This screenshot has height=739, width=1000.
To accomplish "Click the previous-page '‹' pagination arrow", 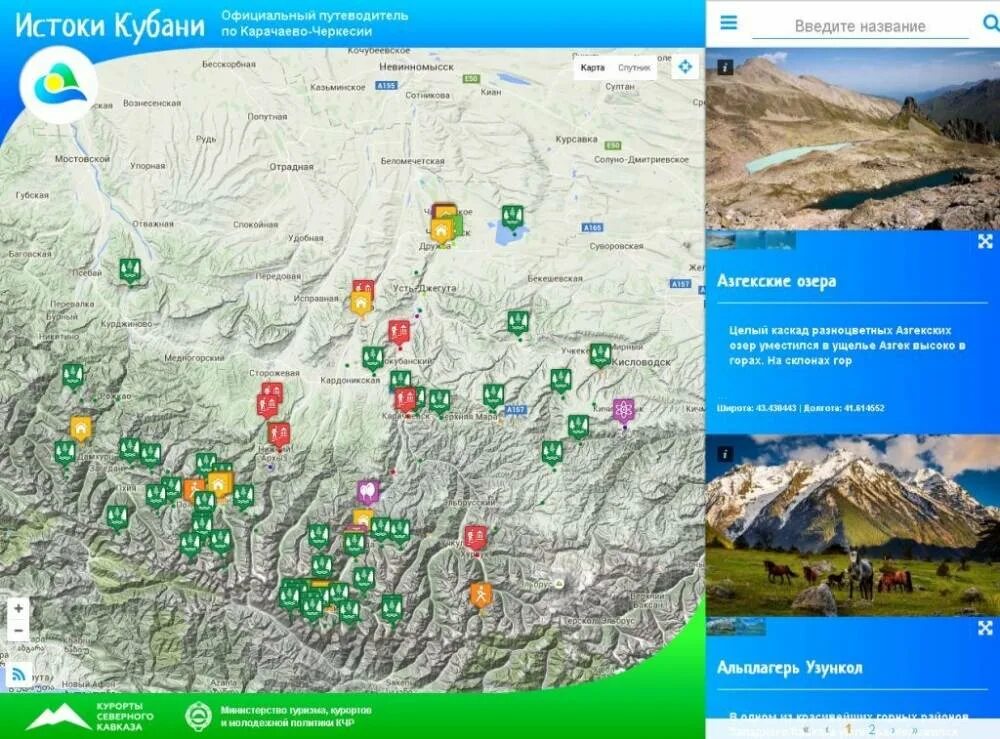I will 827,729.
